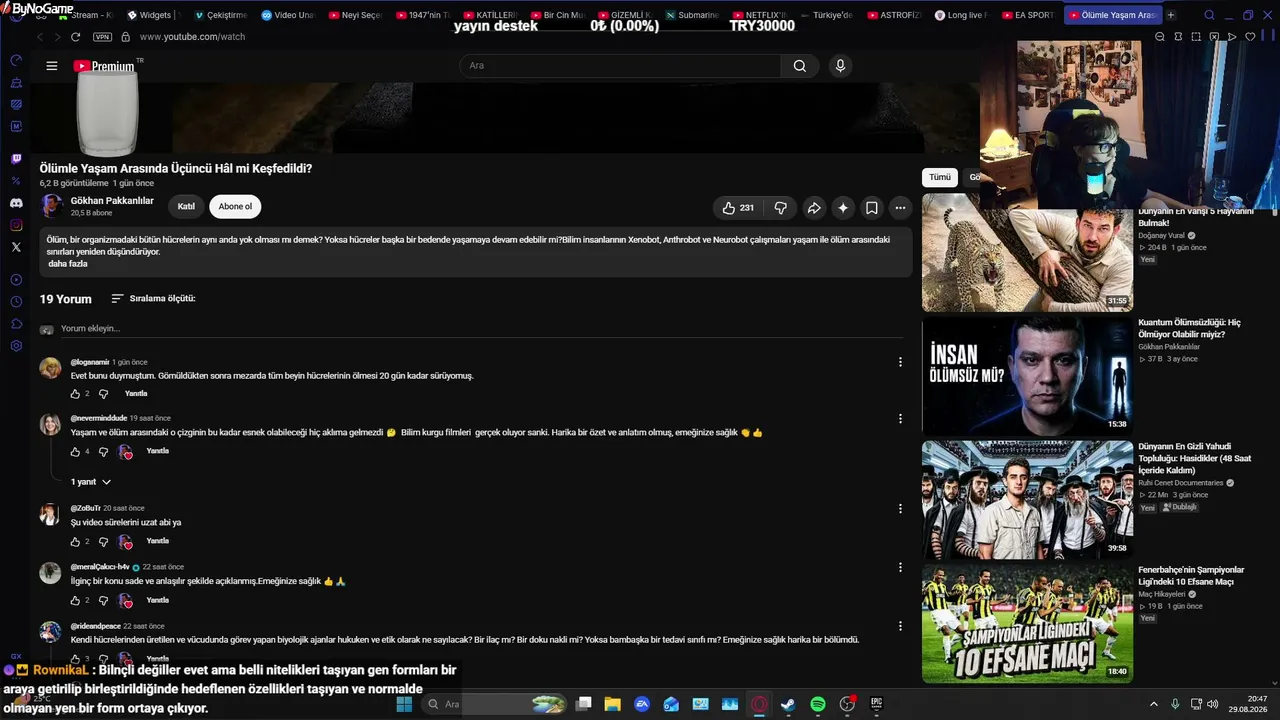This screenshot has height=720, width=1280.
Task: Open the Gökhan Pakkanlılar channel name link
Action: point(112,201)
